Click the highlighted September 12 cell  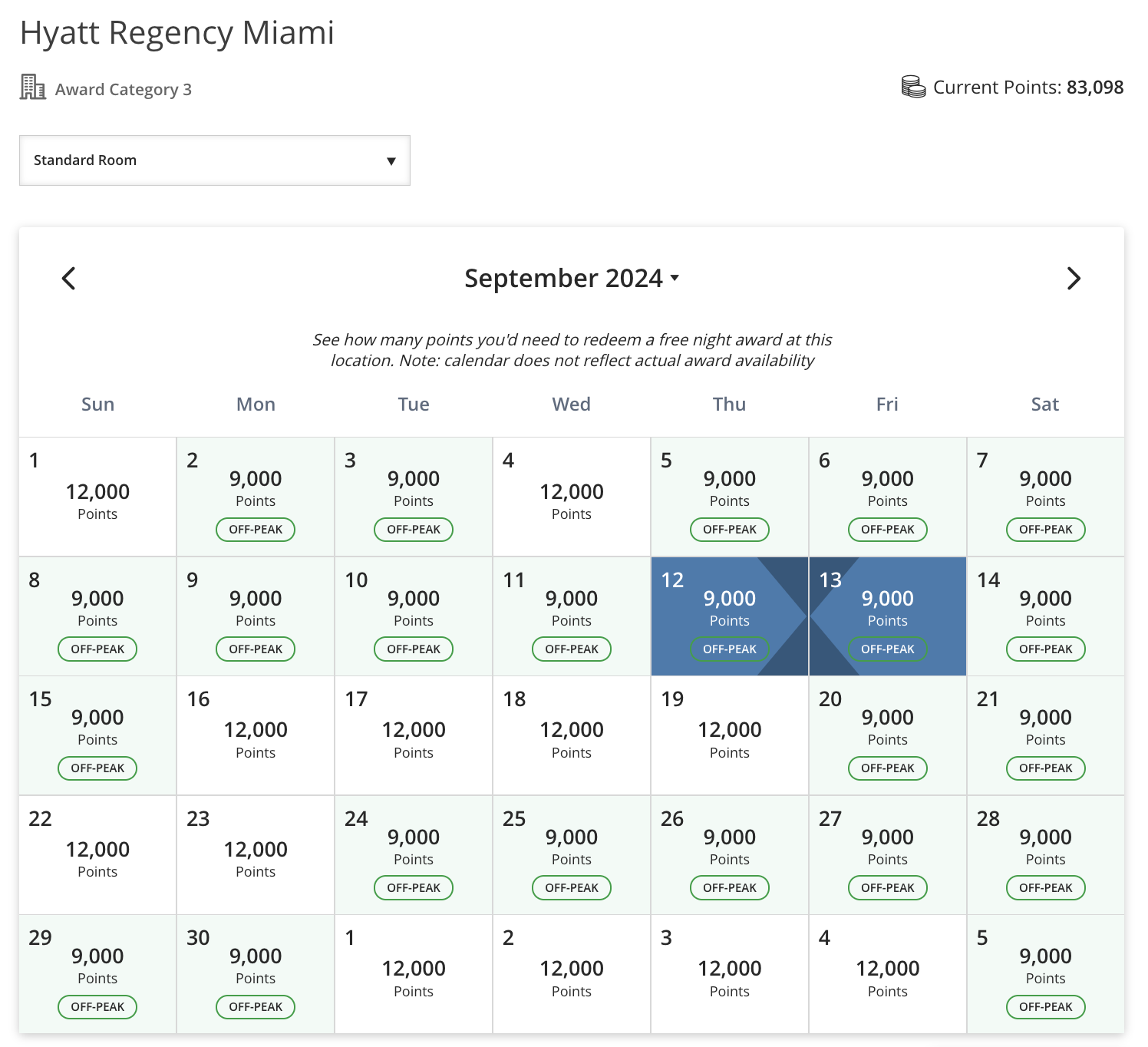pos(730,616)
